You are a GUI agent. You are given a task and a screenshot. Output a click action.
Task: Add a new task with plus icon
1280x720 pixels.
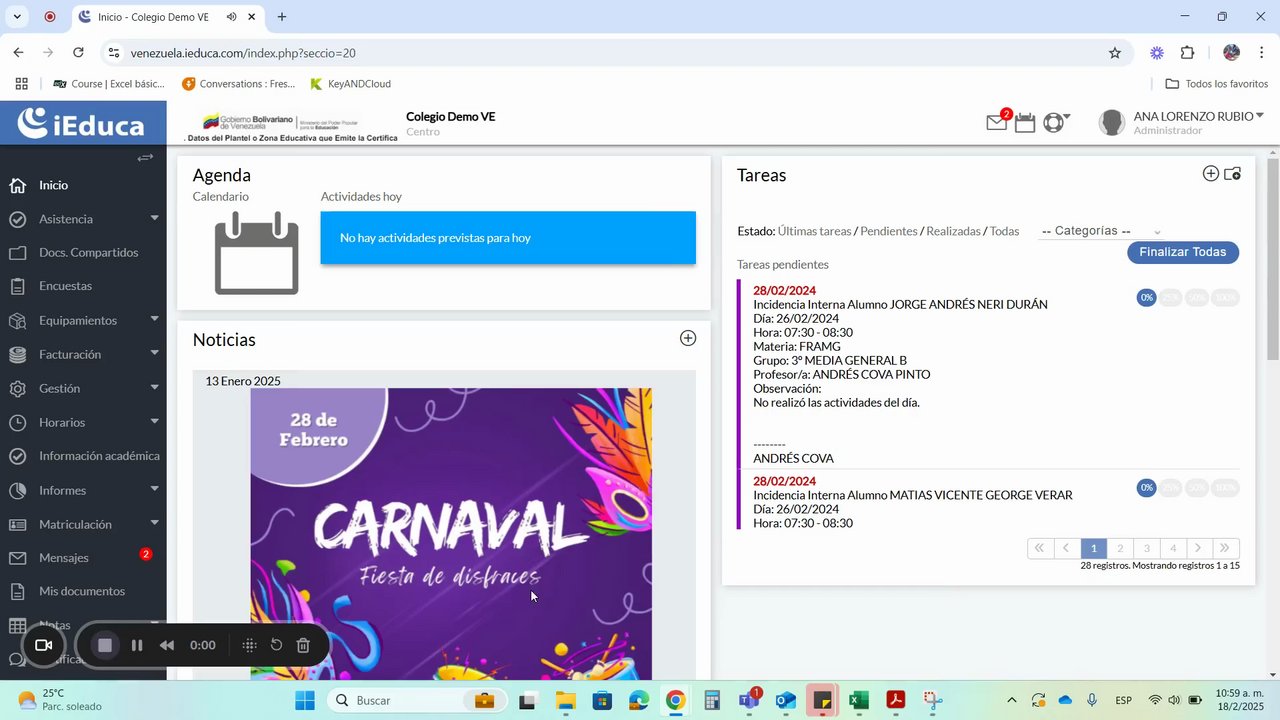[1210, 174]
